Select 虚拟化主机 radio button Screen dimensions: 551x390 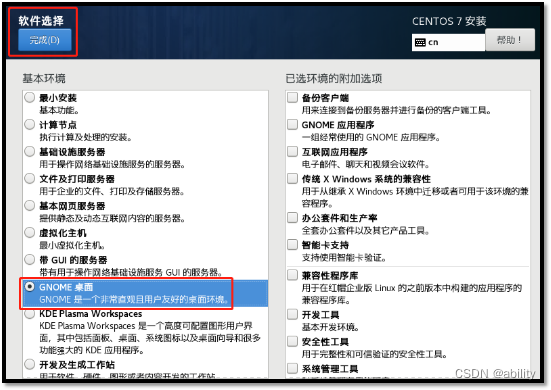tap(30, 233)
